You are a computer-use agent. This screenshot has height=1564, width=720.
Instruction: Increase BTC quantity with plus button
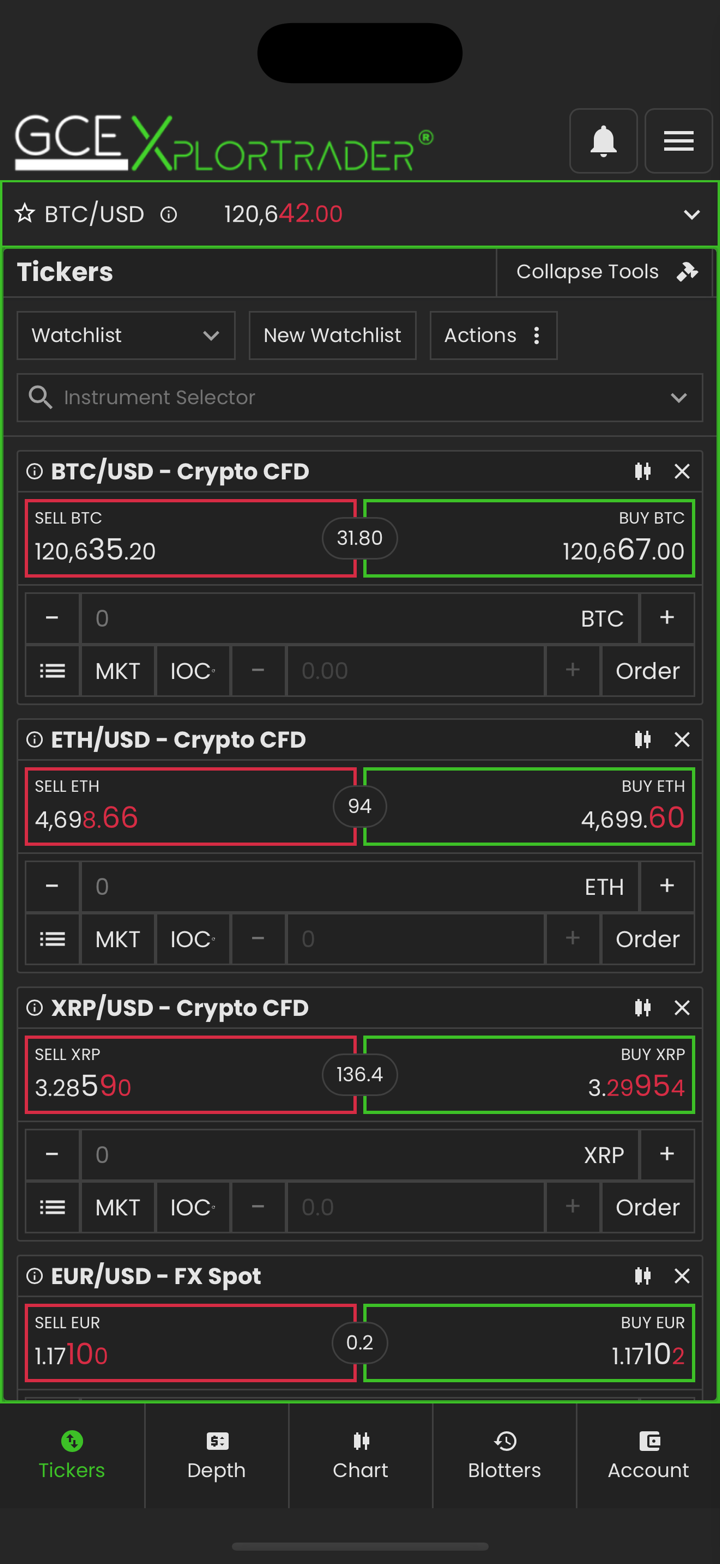point(667,618)
